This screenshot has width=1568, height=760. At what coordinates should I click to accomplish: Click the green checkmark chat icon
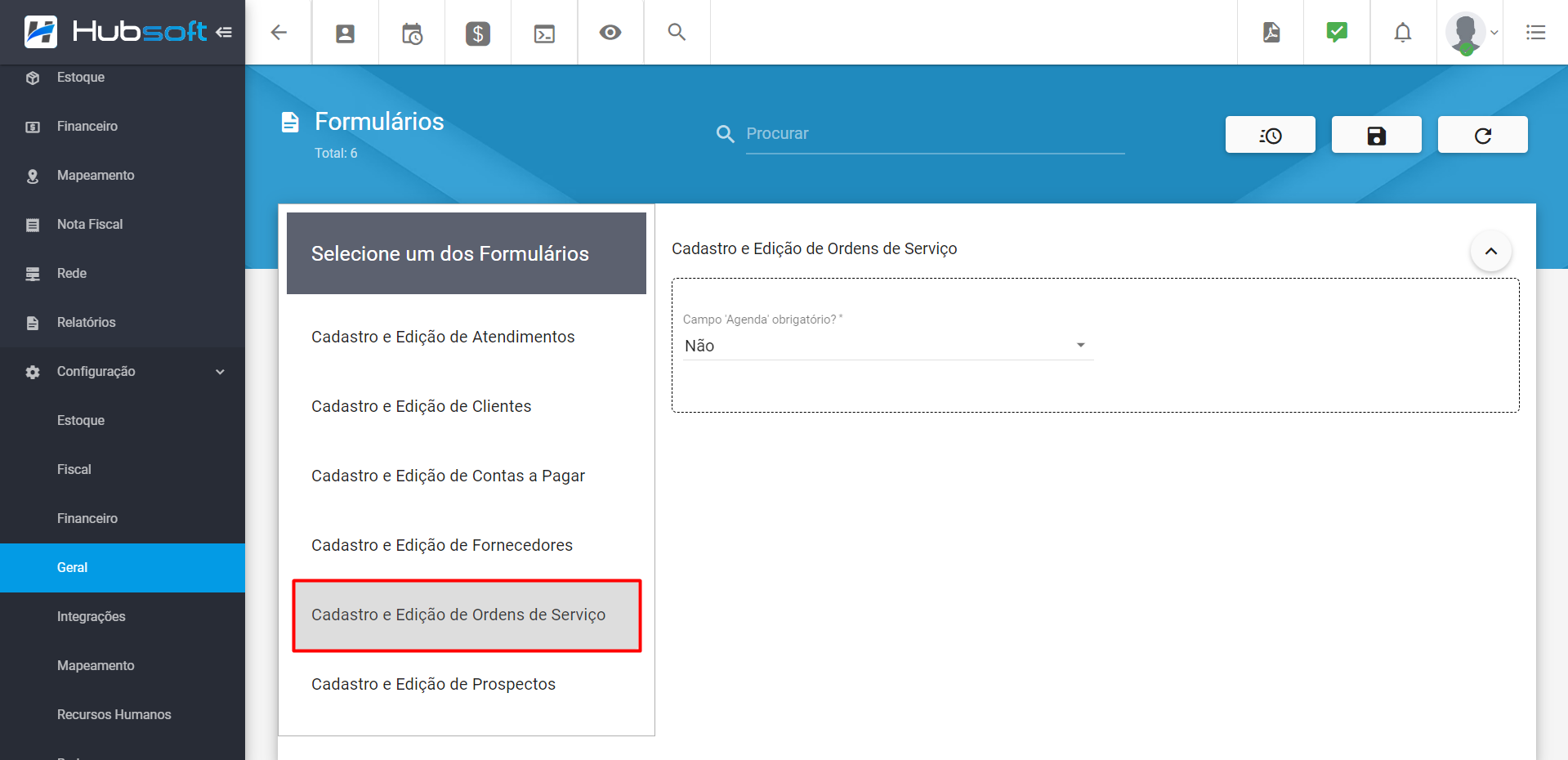click(x=1337, y=32)
